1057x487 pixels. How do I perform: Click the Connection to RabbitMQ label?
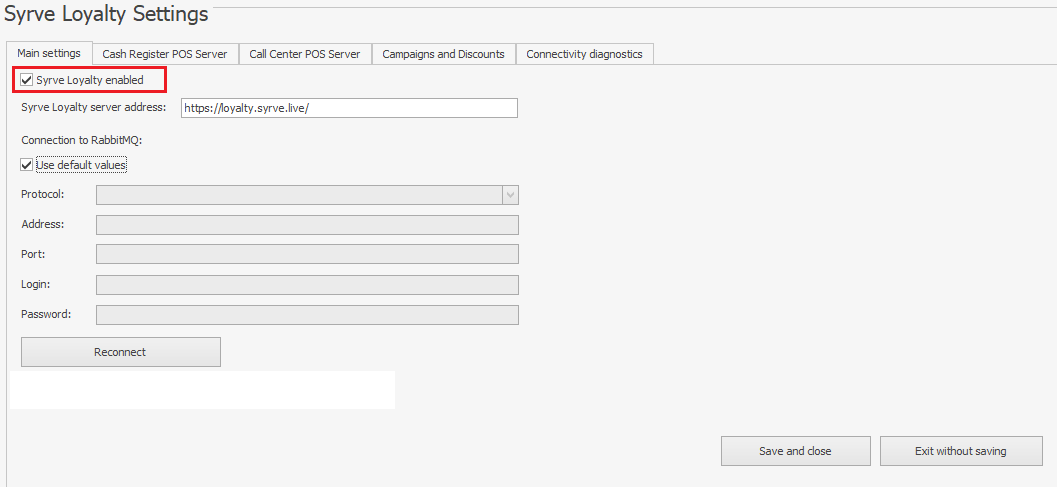tap(81, 140)
